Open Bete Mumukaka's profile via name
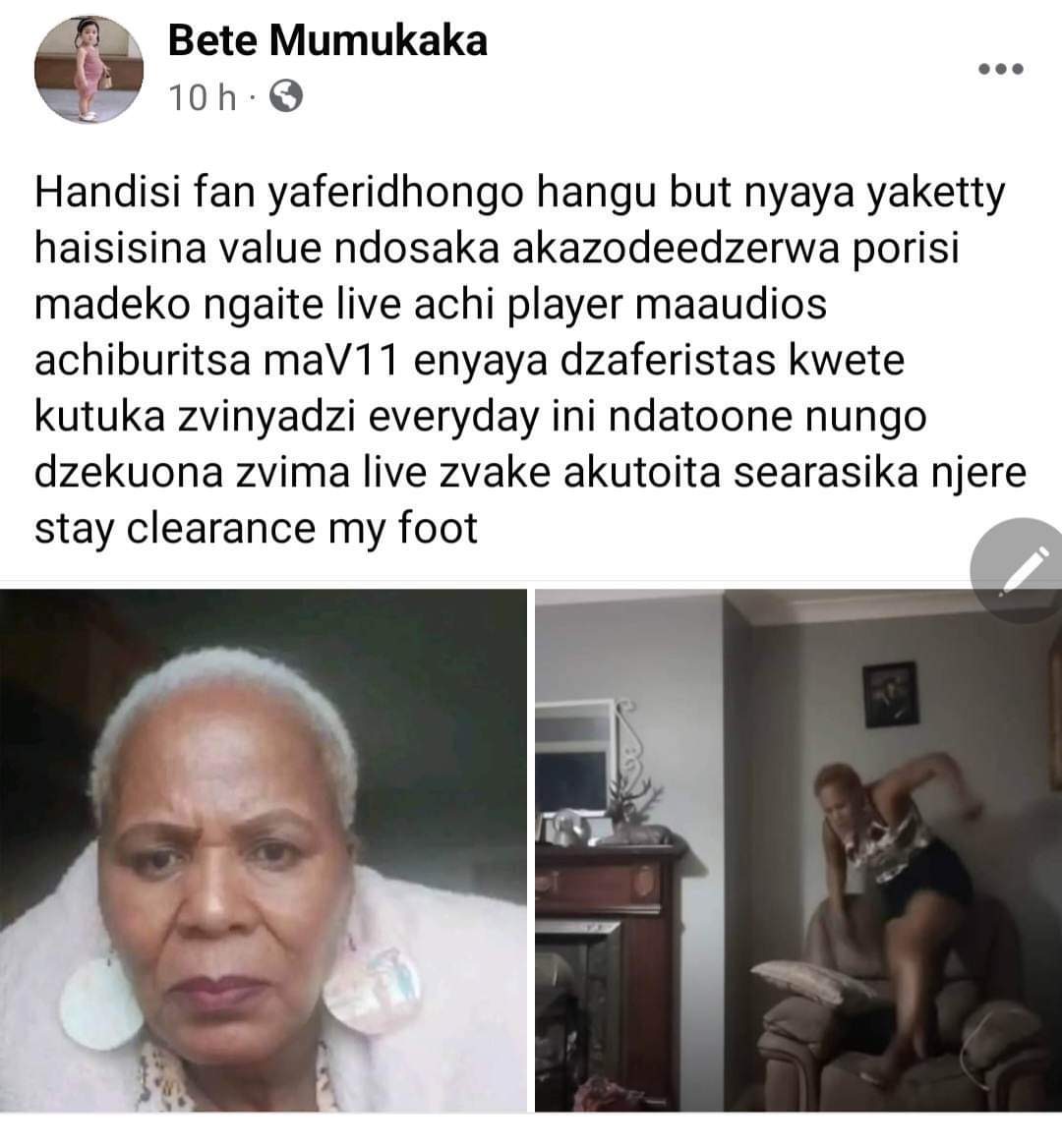 [x=327, y=40]
